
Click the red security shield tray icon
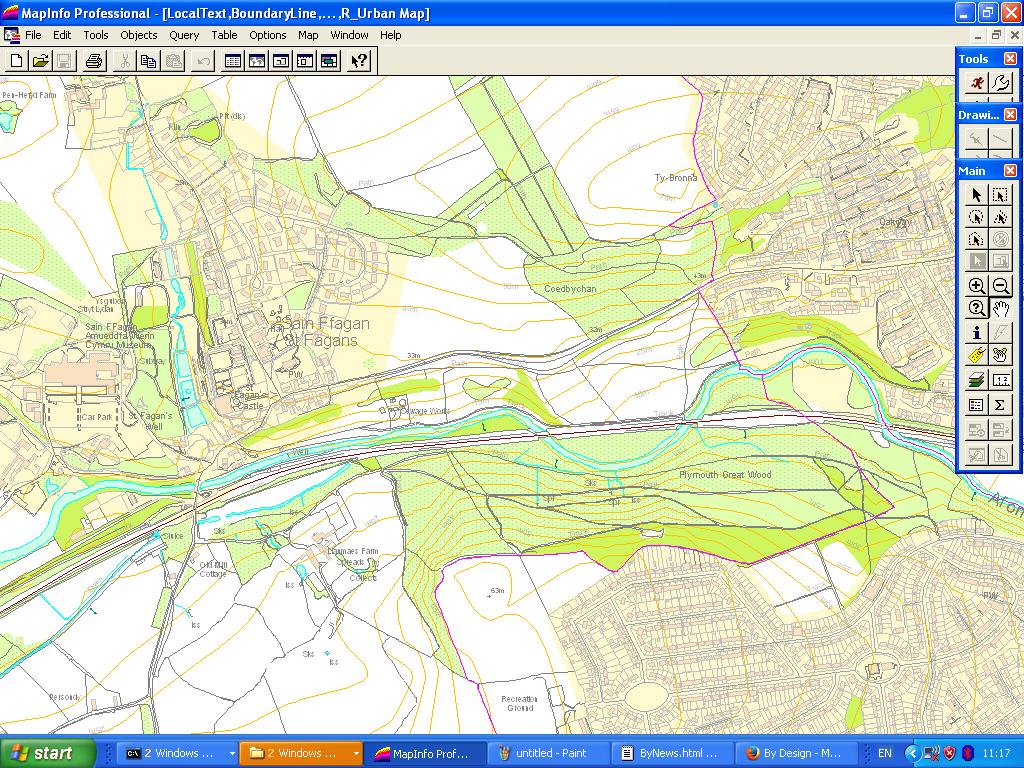950,754
